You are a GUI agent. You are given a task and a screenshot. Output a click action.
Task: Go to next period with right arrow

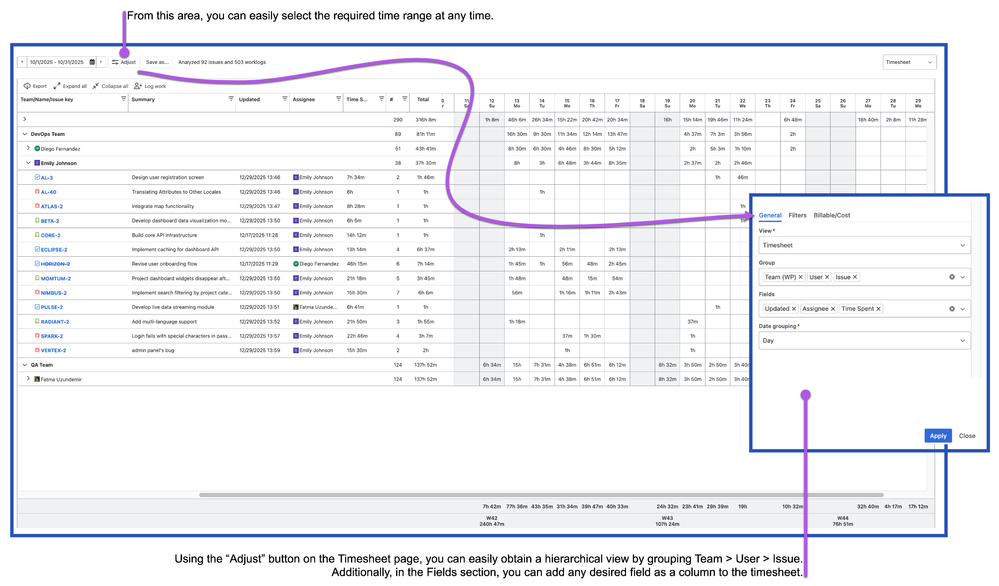pos(101,62)
